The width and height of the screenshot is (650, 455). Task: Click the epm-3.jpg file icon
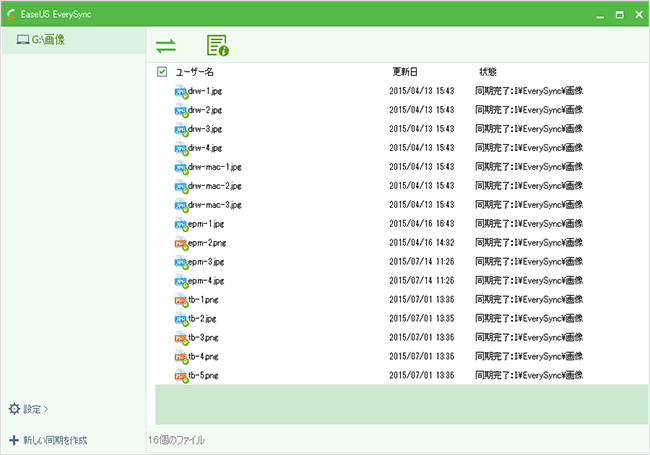pos(181,263)
